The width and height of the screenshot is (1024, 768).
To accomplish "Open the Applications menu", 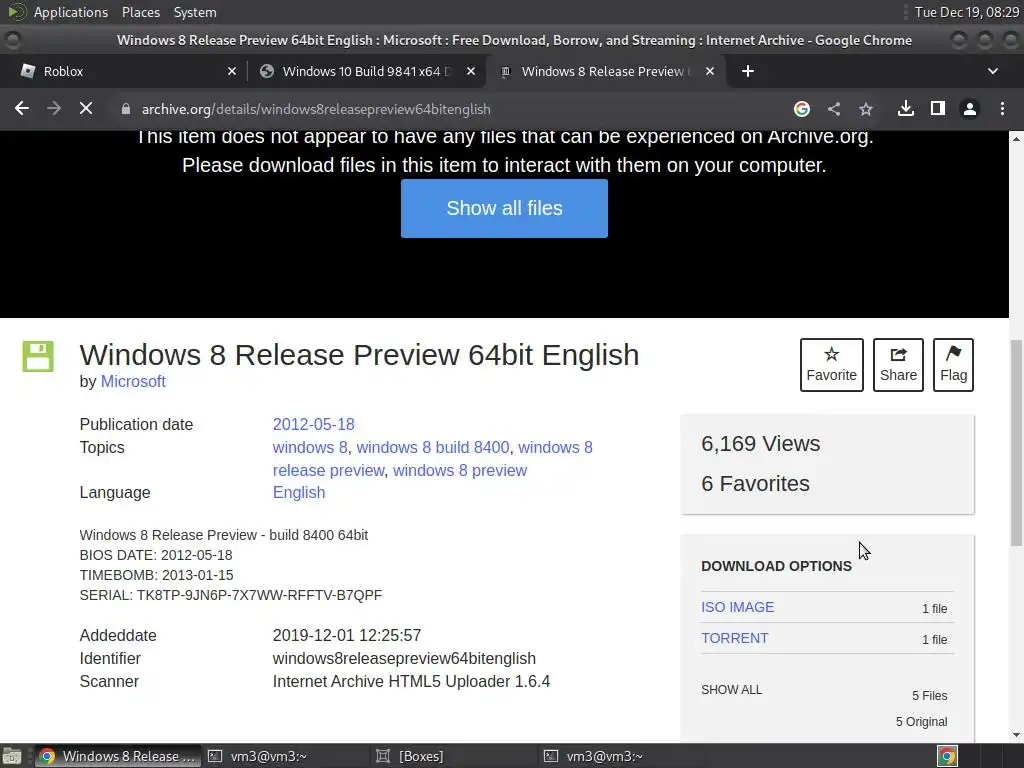I will (x=71, y=12).
